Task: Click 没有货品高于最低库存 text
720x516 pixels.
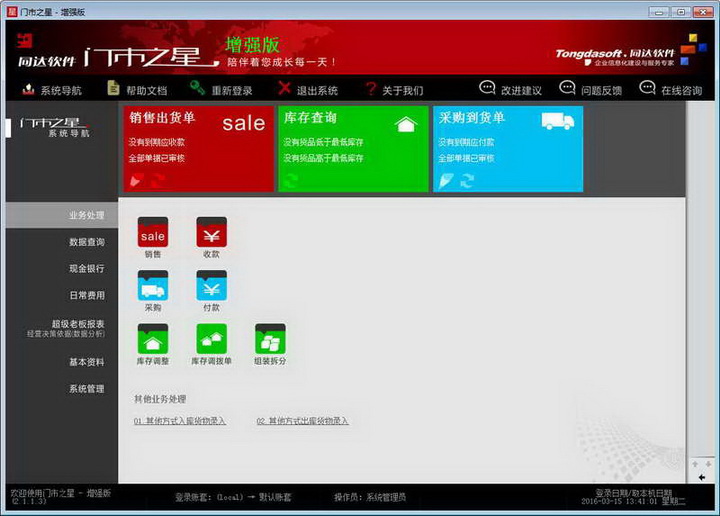Action: 323,158
